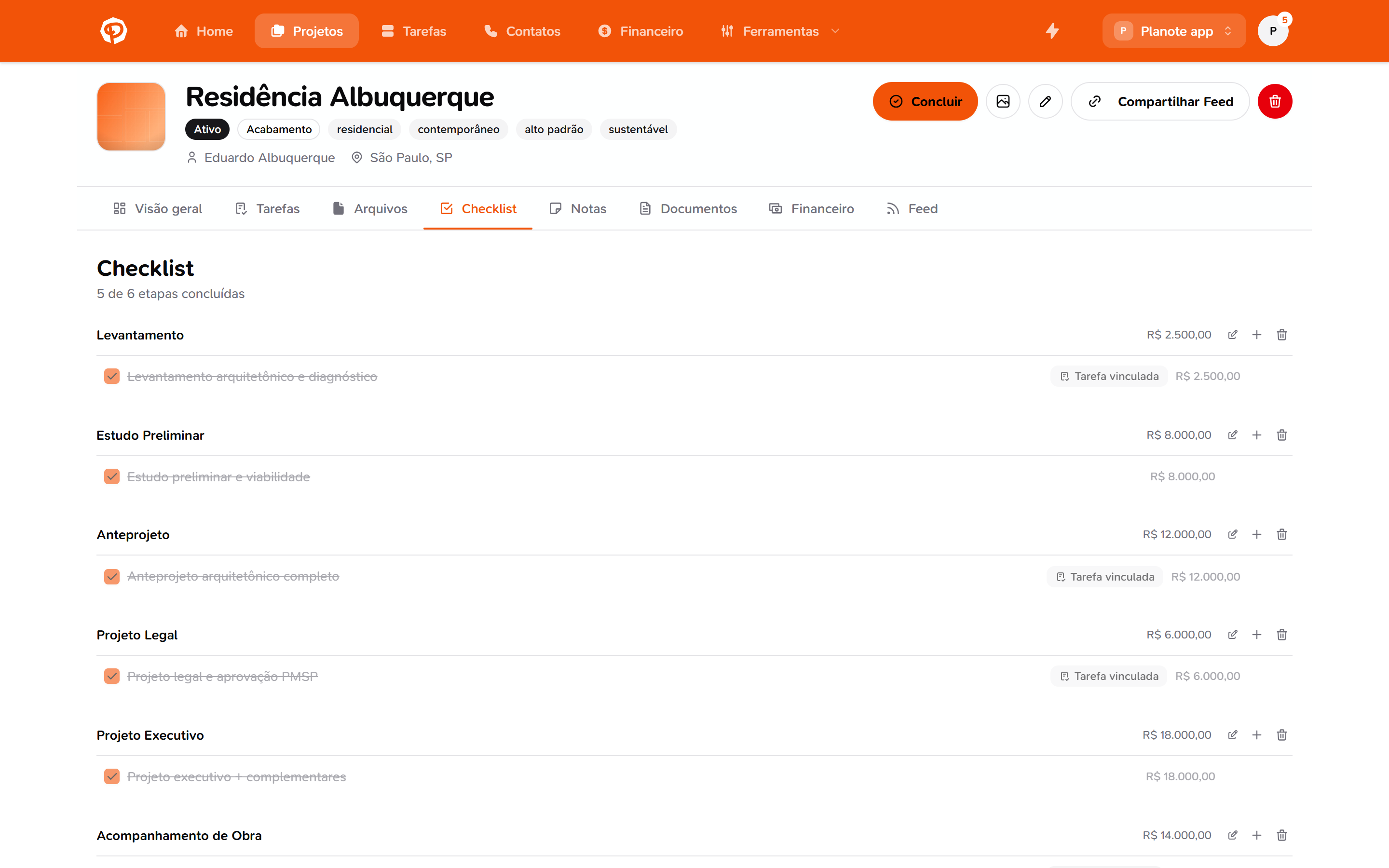
Task: Switch to the project Financeiro tab
Action: (x=811, y=209)
